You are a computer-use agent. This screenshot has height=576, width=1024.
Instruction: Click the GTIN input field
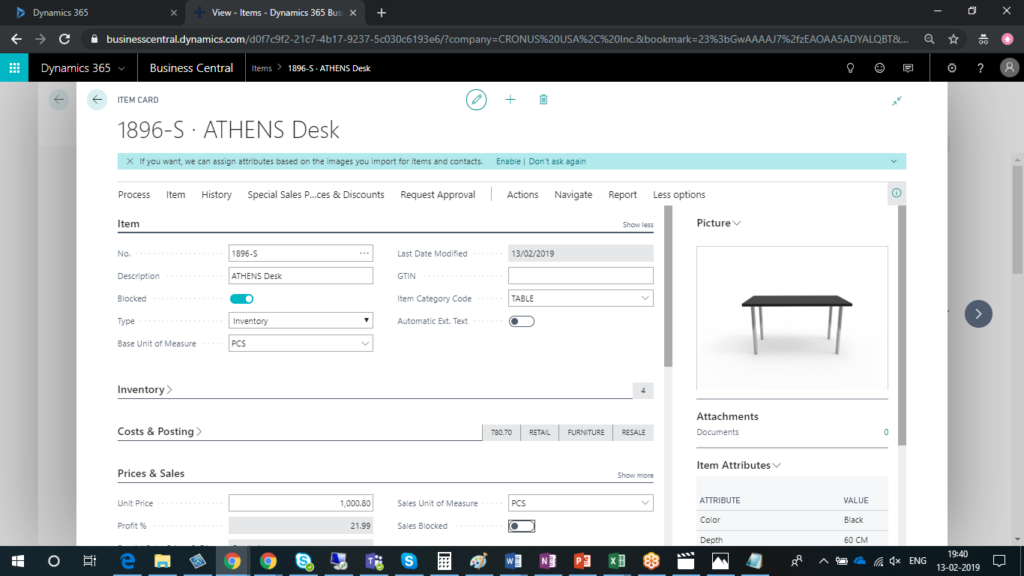(x=580, y=276)
